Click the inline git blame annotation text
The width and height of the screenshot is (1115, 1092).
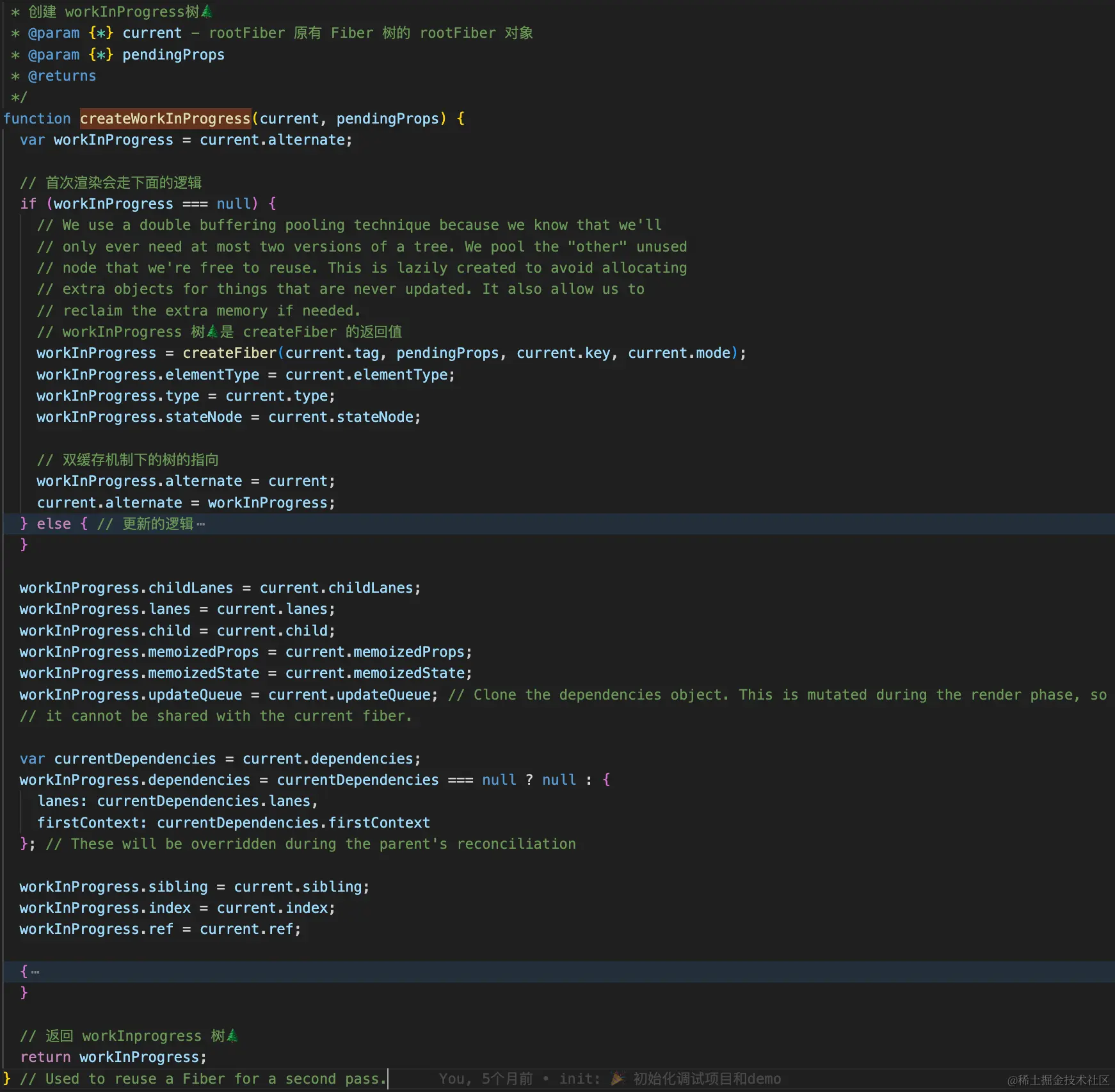tap(609, 1079)
